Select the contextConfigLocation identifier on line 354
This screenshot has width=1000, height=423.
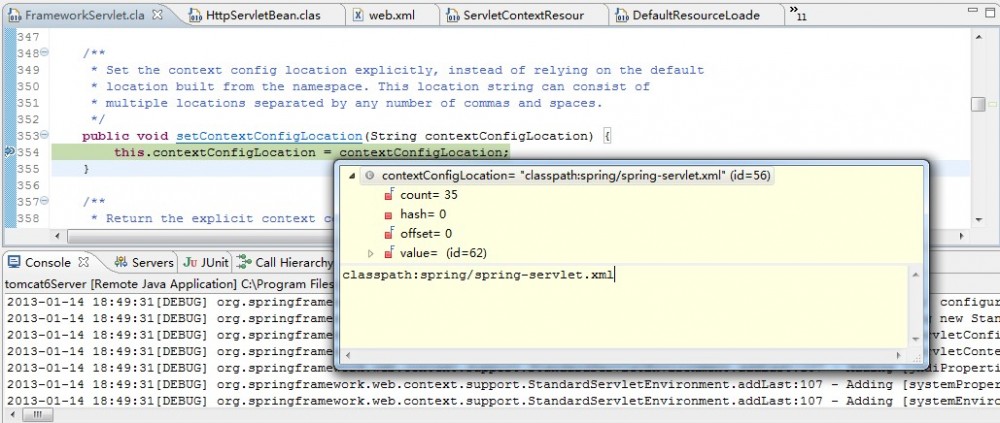tap(423, 152)
